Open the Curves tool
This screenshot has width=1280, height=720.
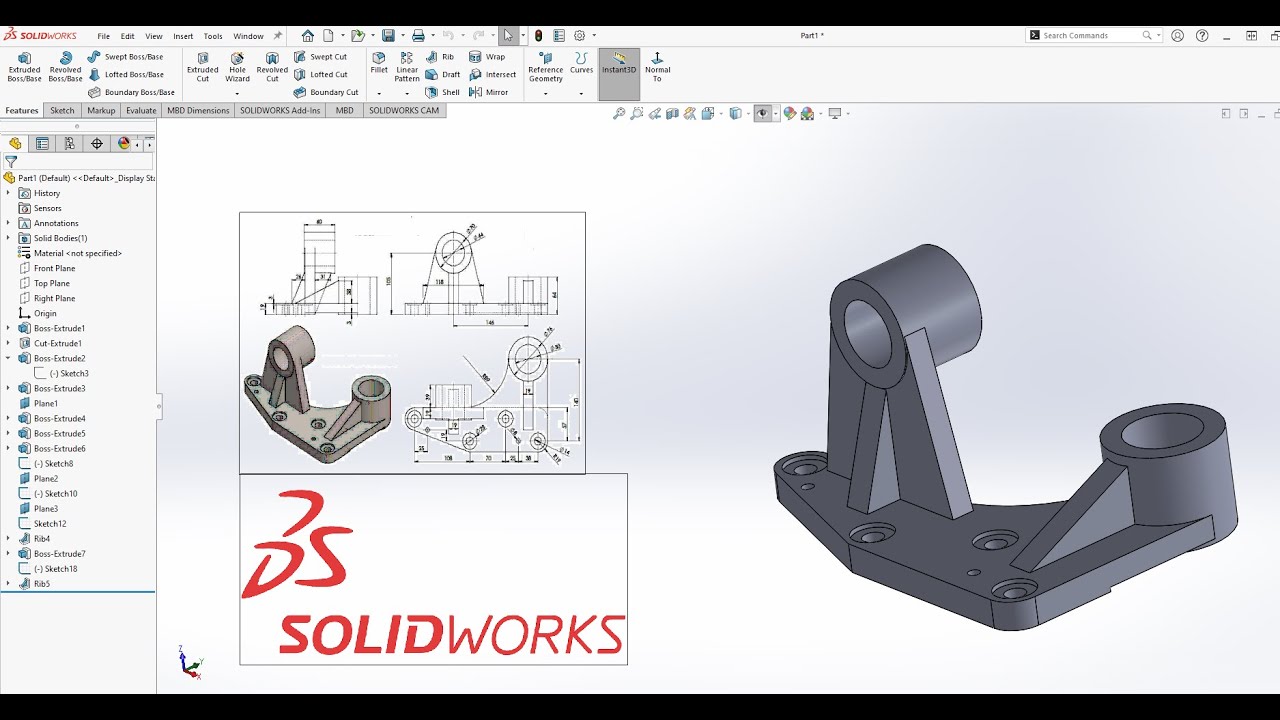click(581, 63)
